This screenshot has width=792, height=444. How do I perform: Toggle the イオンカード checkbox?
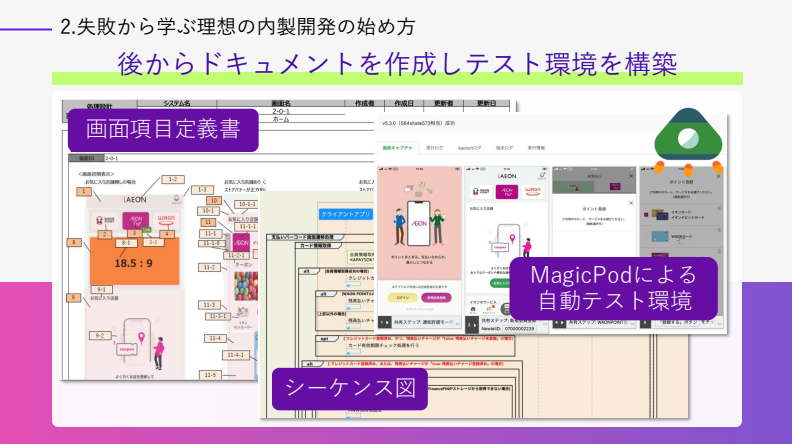pos(646,215)
